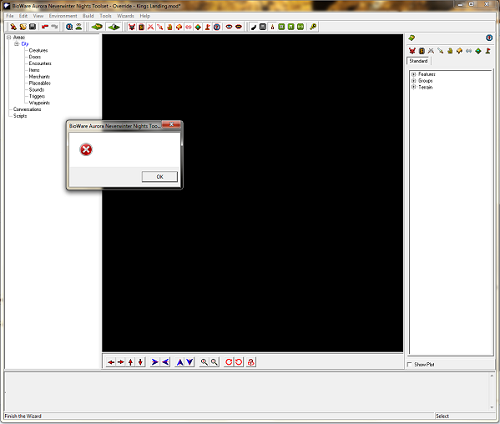This screenshot has height=424, width=500.
Task: Click the sword item icon in main toolbar
Action: 160,27
